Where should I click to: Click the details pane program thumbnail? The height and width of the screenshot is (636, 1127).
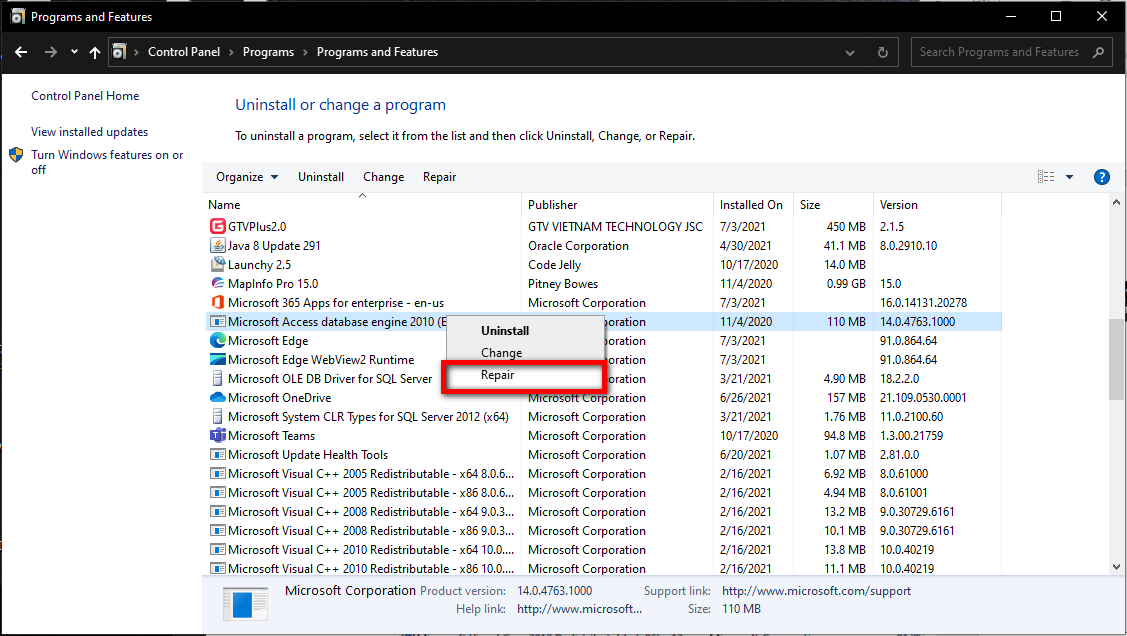point(245,604)
